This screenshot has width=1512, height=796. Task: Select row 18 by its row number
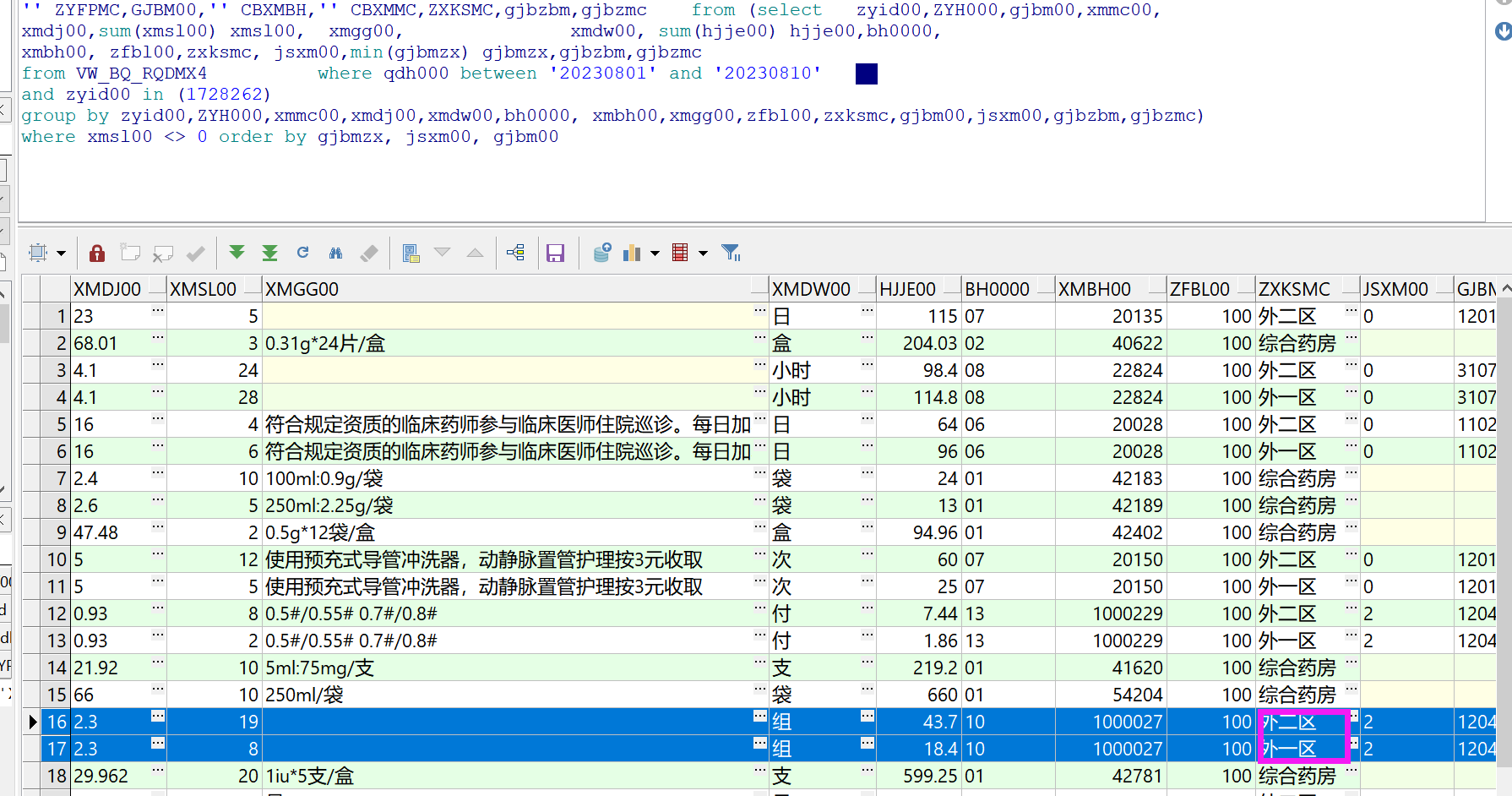[57, 776]
